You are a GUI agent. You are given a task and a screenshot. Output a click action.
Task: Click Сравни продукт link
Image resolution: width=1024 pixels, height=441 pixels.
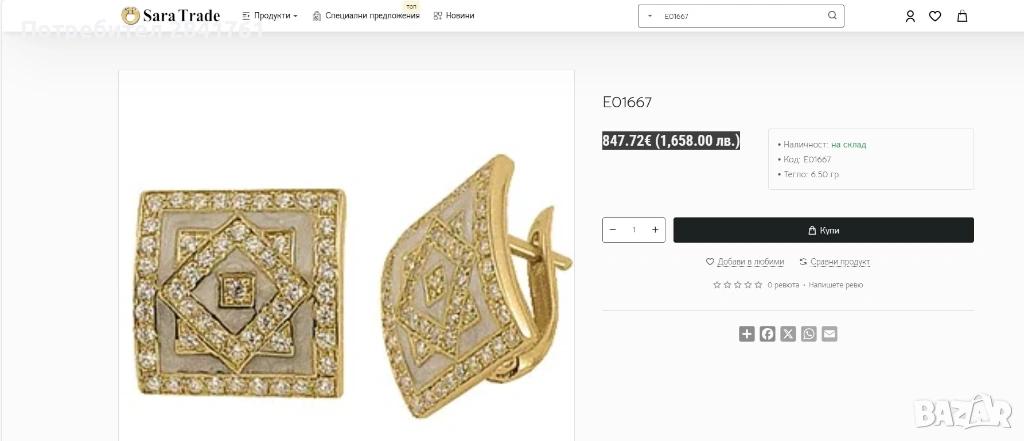point(835,262)
